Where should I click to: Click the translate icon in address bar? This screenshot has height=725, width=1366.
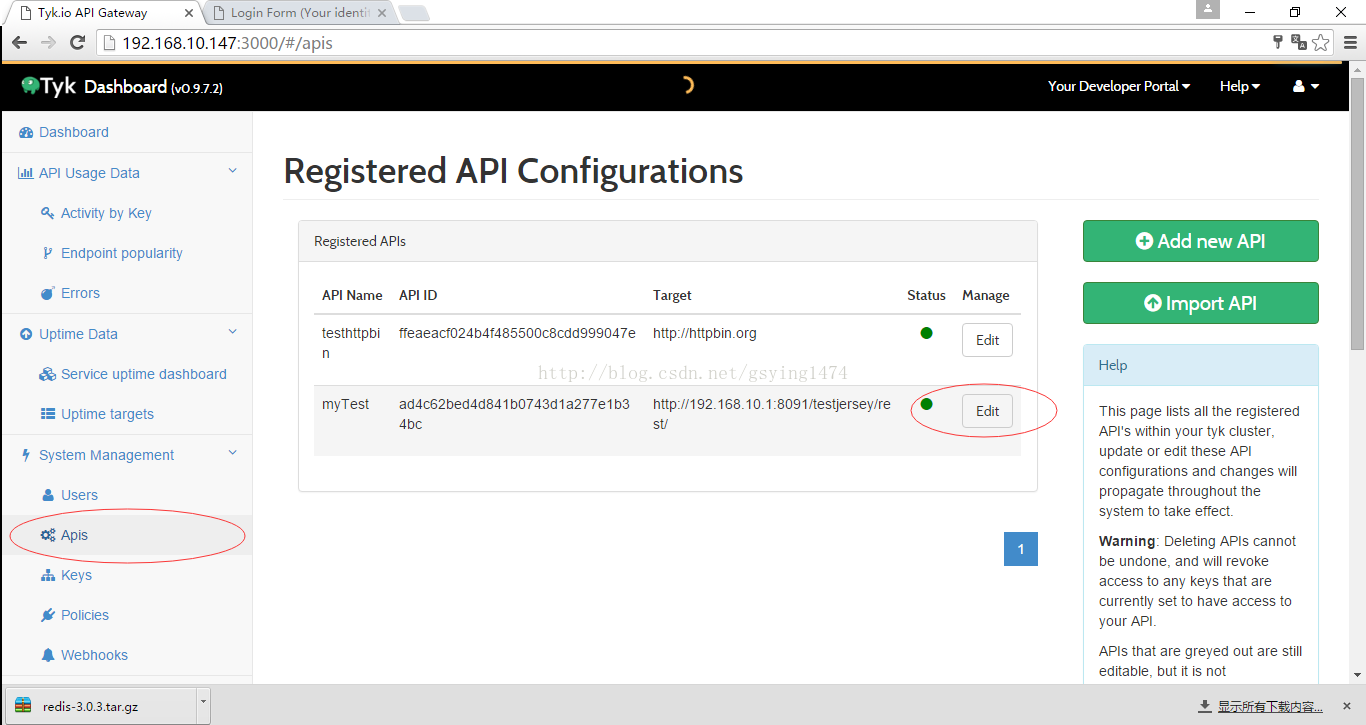1299,42
